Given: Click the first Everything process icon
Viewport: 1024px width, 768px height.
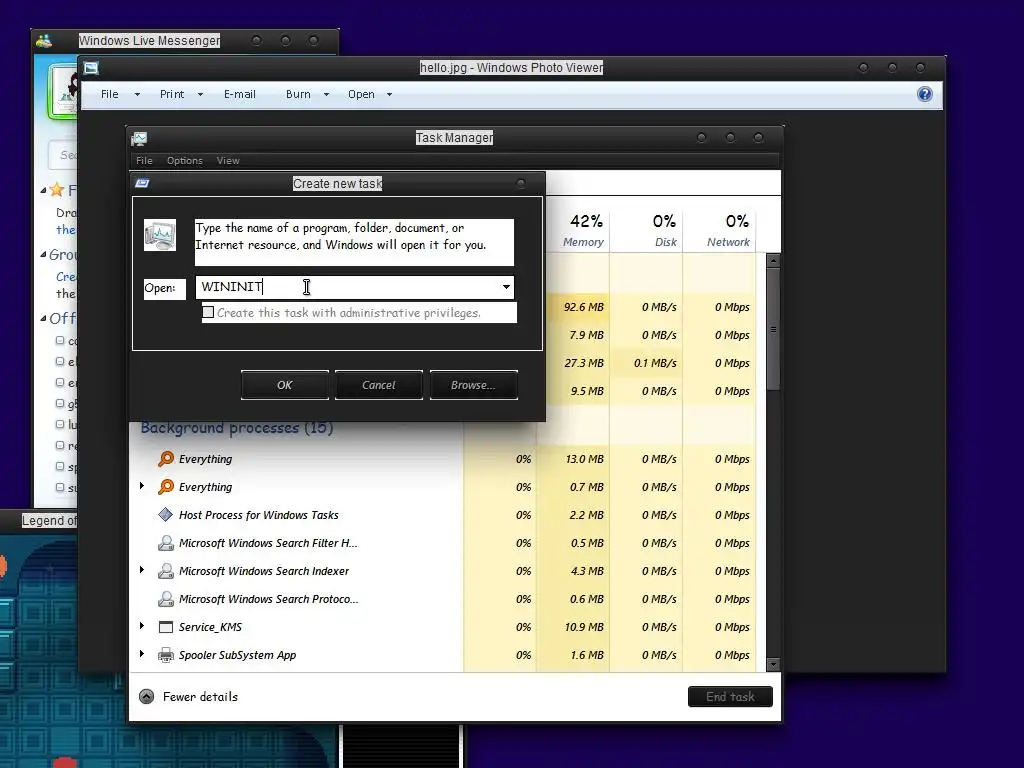Looking at the screenshot, I should tap(166, 459).
